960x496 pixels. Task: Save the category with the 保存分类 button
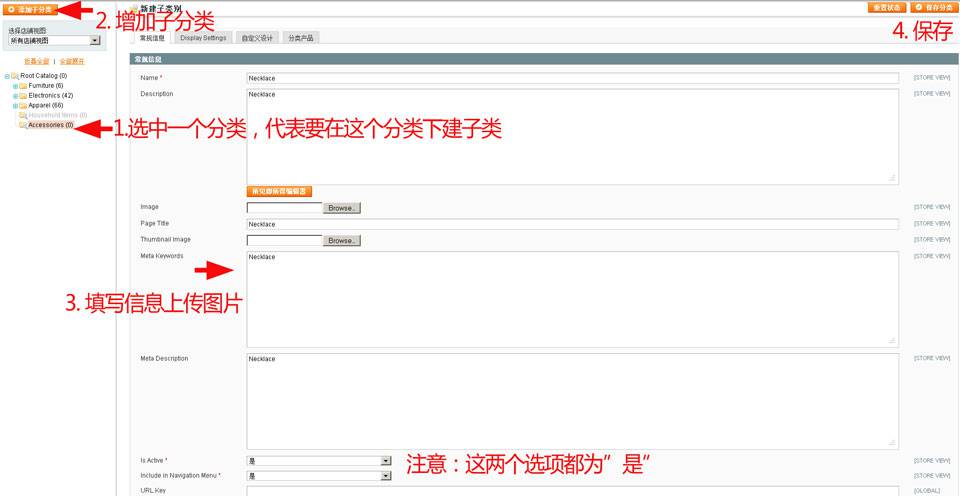click(932, 7)
